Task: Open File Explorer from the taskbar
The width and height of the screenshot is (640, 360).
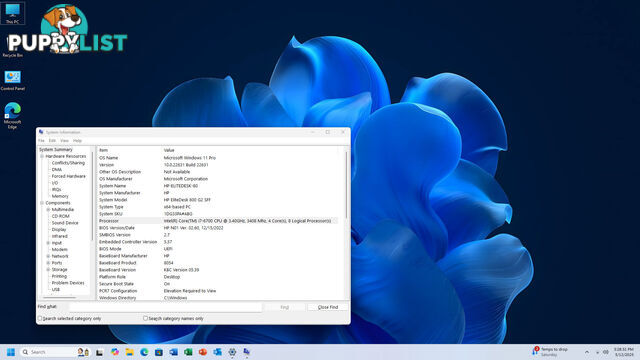Action: tap(129, 352)
